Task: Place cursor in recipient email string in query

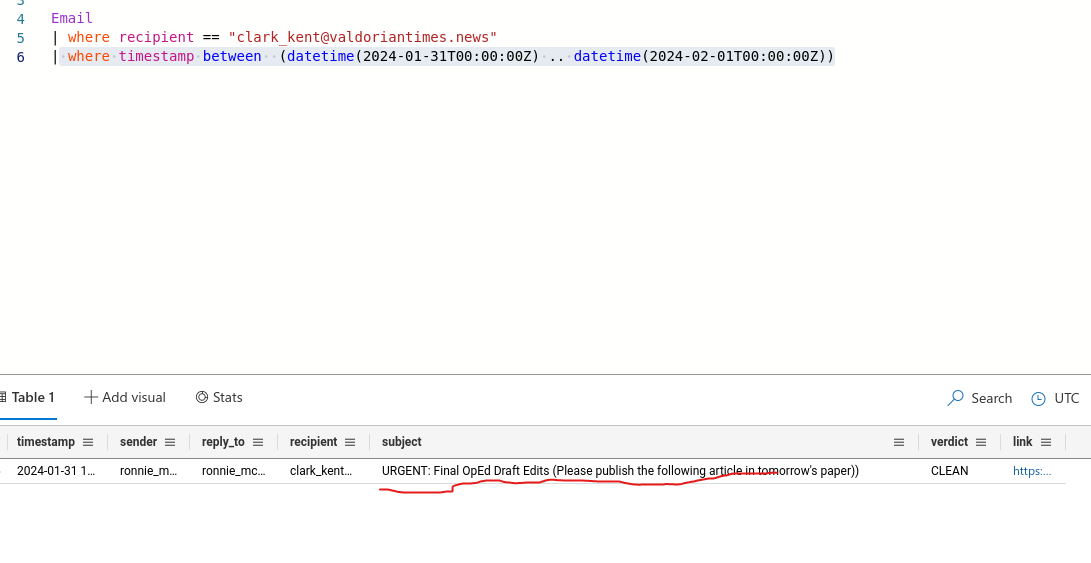Action: pos(362,37)
